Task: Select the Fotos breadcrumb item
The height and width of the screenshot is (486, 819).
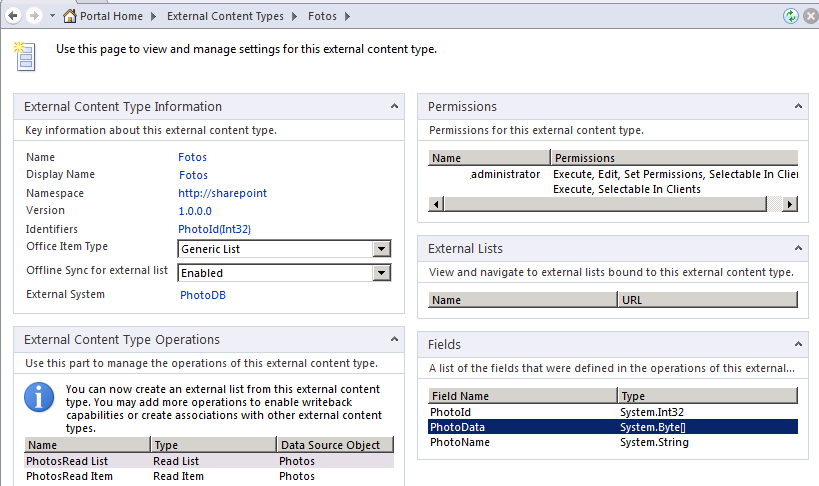Action: tap(322, 16)
